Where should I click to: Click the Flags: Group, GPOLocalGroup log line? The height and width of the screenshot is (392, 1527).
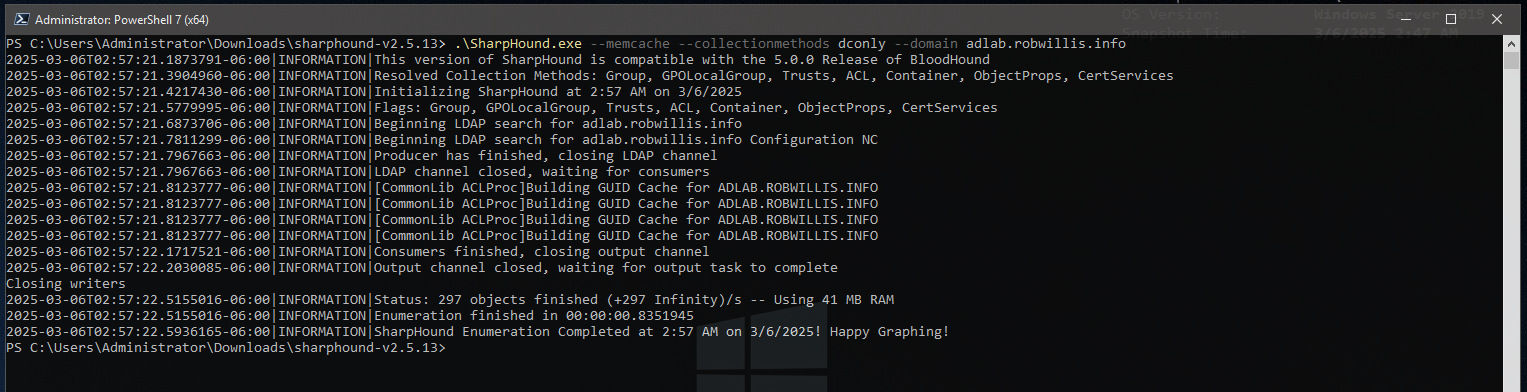pyautogui.click(x=501, y=108)
